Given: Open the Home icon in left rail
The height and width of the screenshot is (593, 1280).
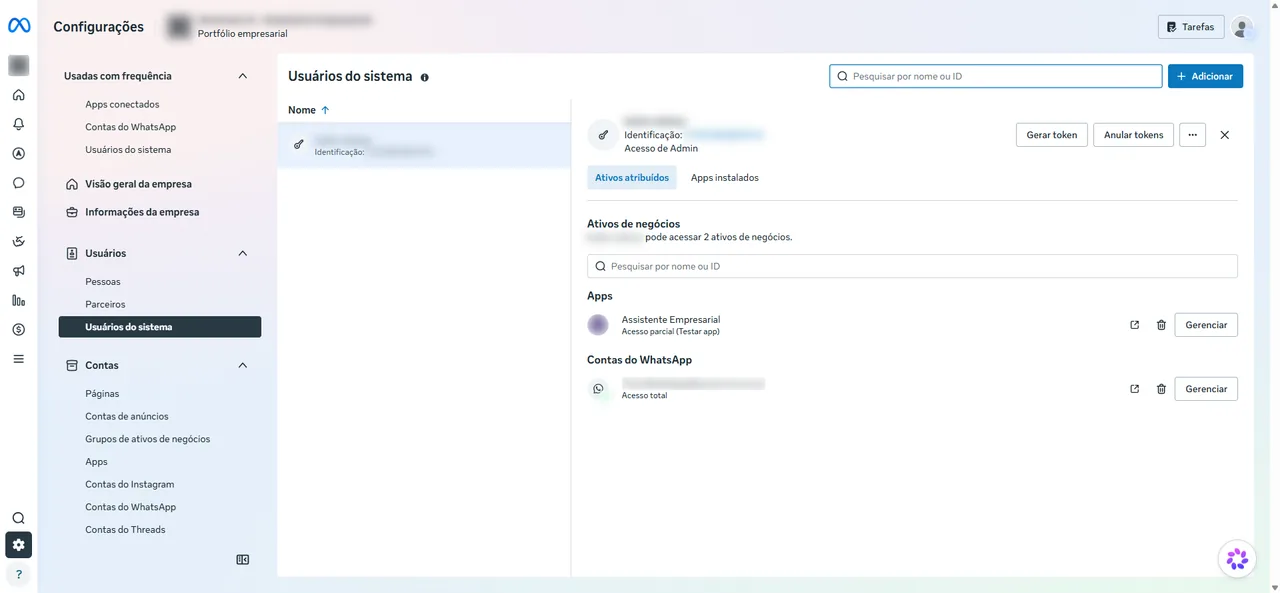Looking at the screenshot, I should (18, 95).
